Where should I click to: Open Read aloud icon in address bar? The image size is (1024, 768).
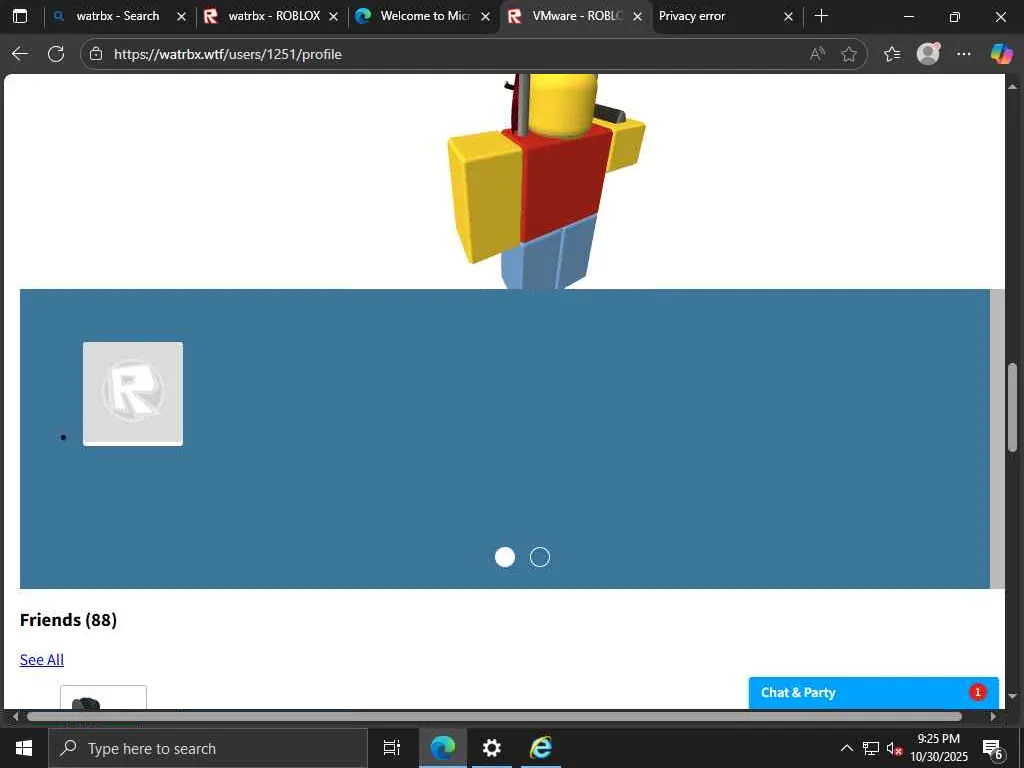pos(817,54)
